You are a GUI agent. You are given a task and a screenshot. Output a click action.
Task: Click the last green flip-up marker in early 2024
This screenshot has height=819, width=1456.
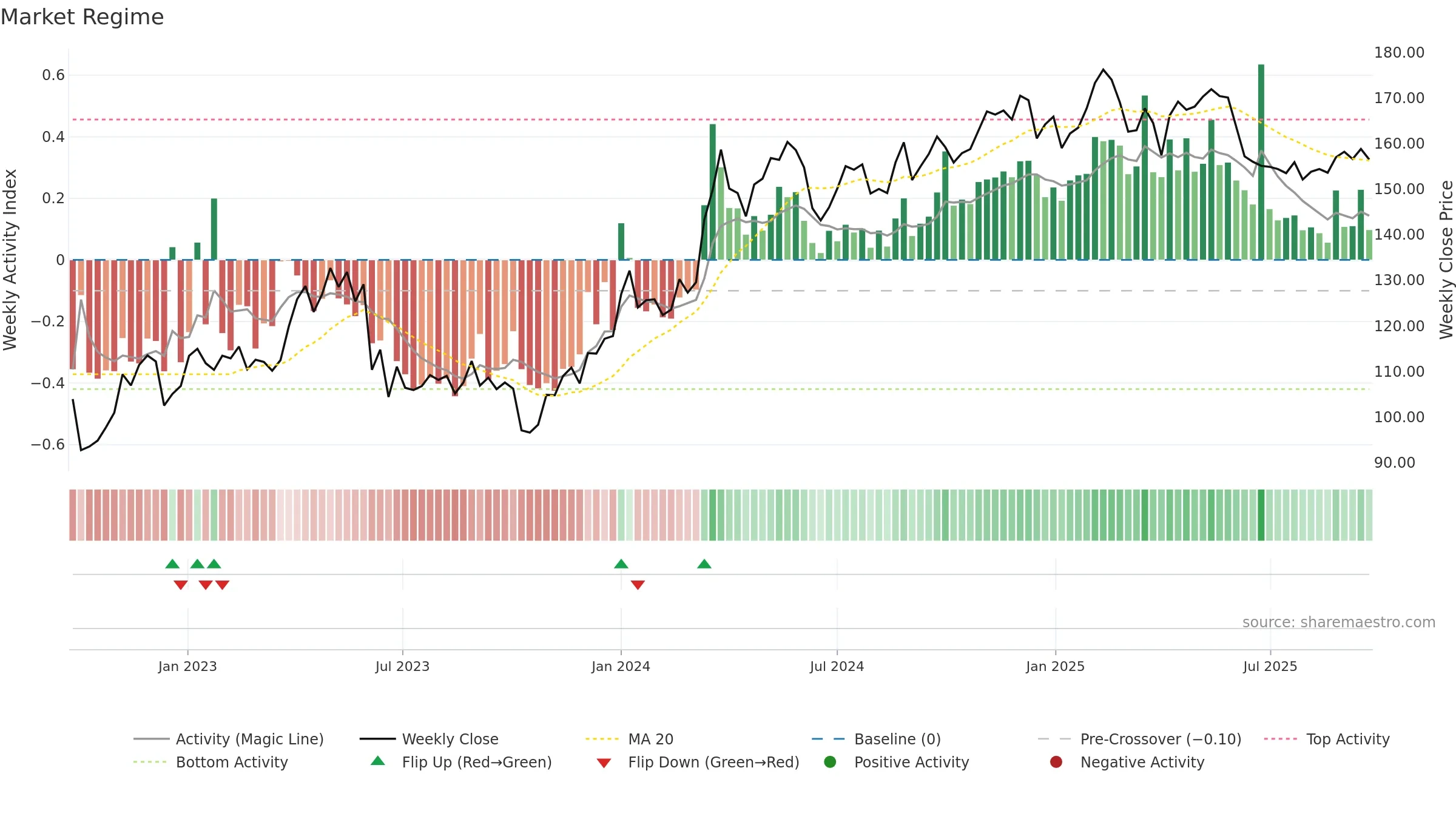point(704,564)
